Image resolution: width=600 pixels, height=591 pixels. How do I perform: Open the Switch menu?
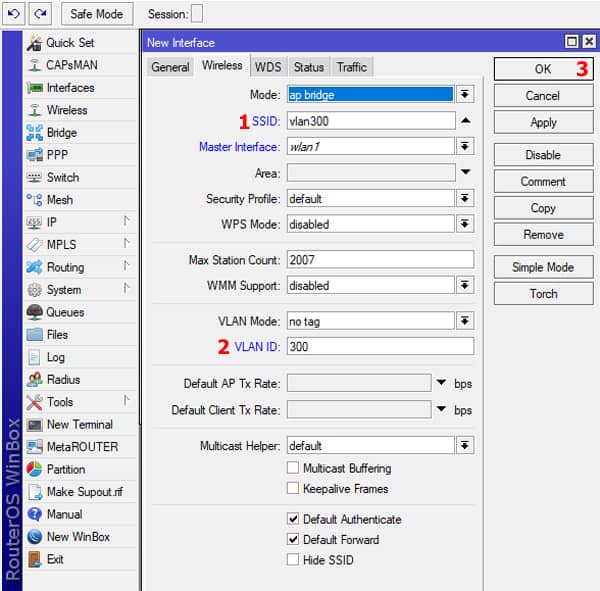click(x=81, y=178)
